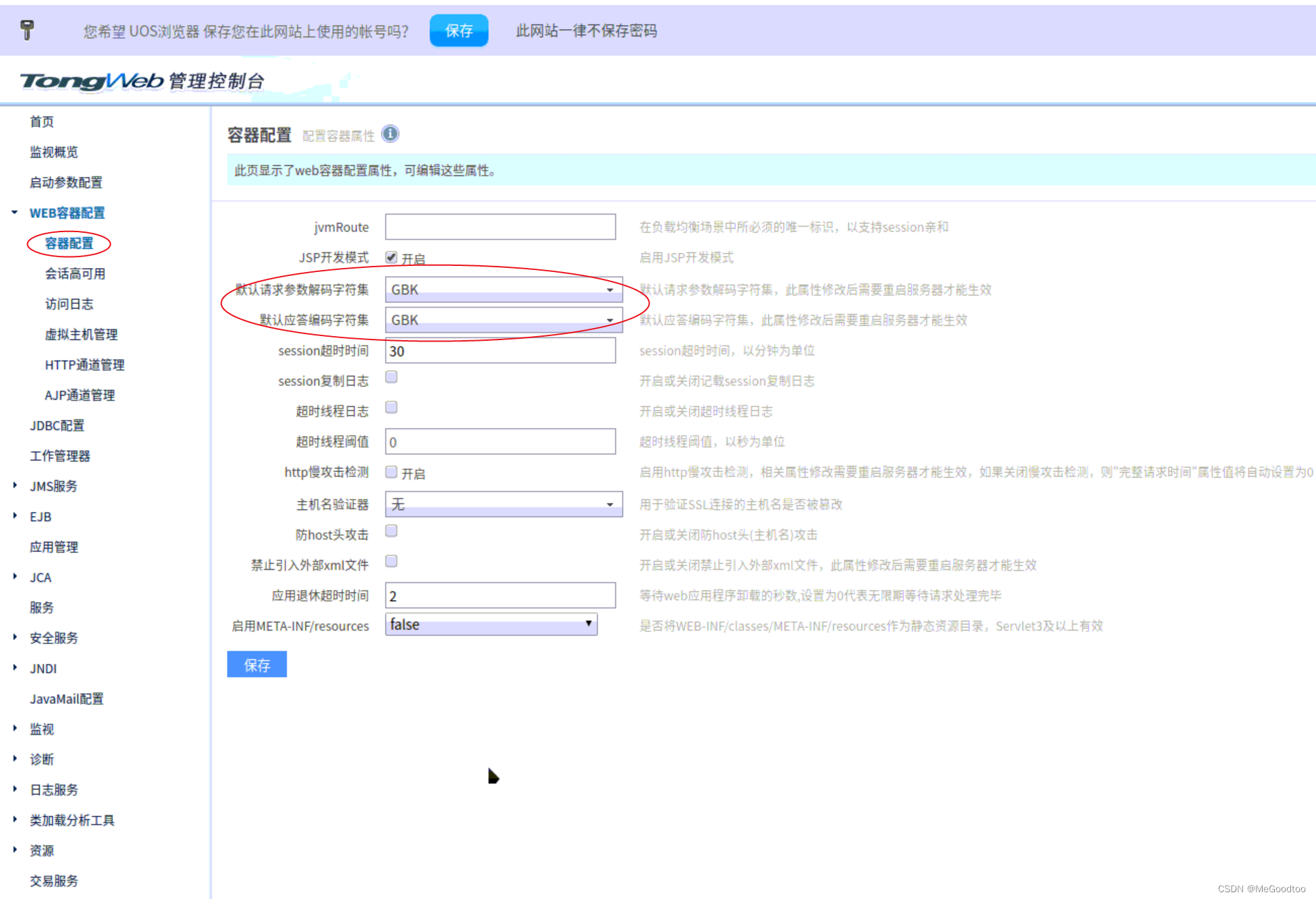Open 默认请求参数解码字符集 dropdown
1316x899 pixels.
503,290
